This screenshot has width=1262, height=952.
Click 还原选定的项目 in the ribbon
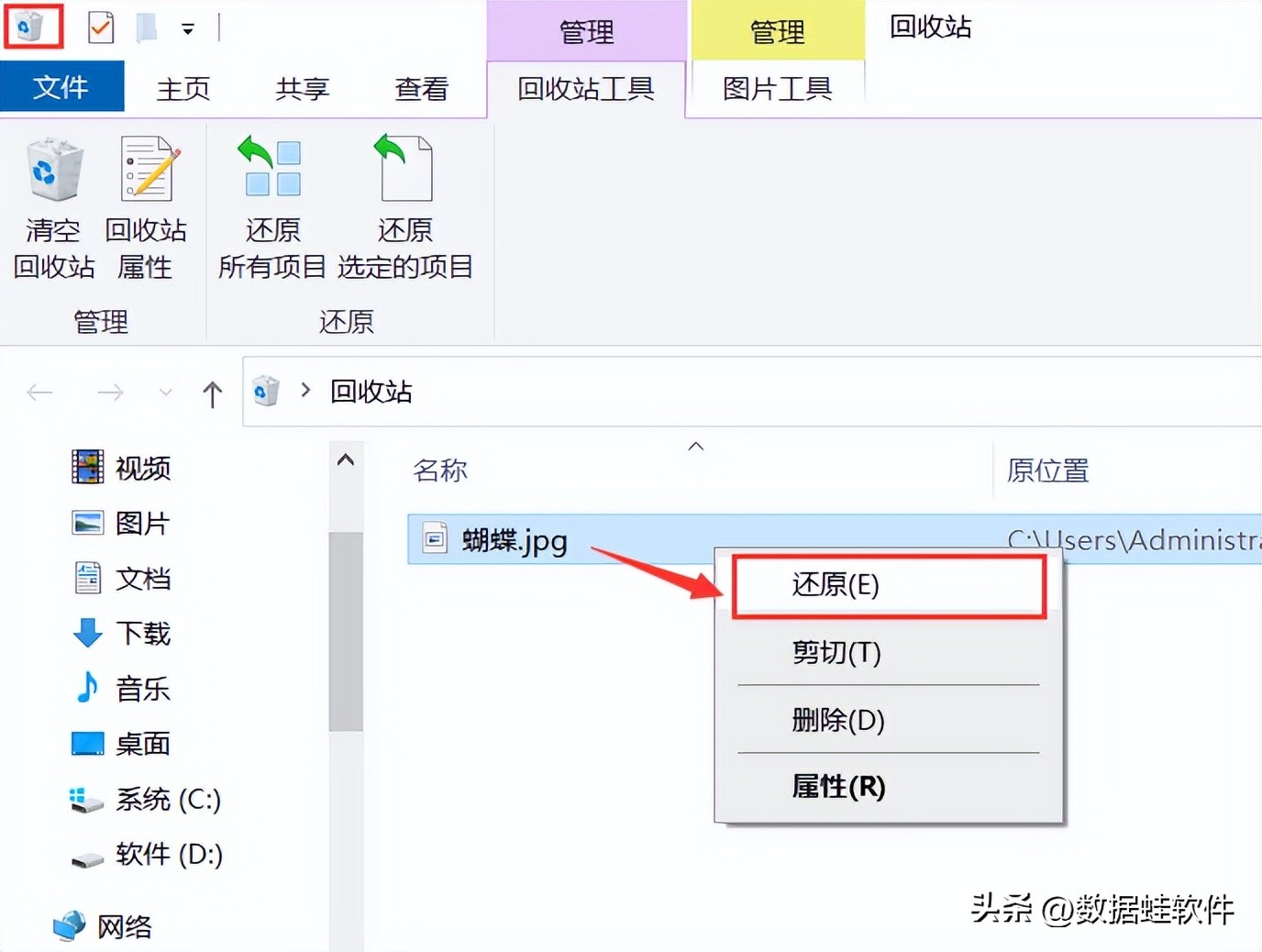tap(404, 208)
